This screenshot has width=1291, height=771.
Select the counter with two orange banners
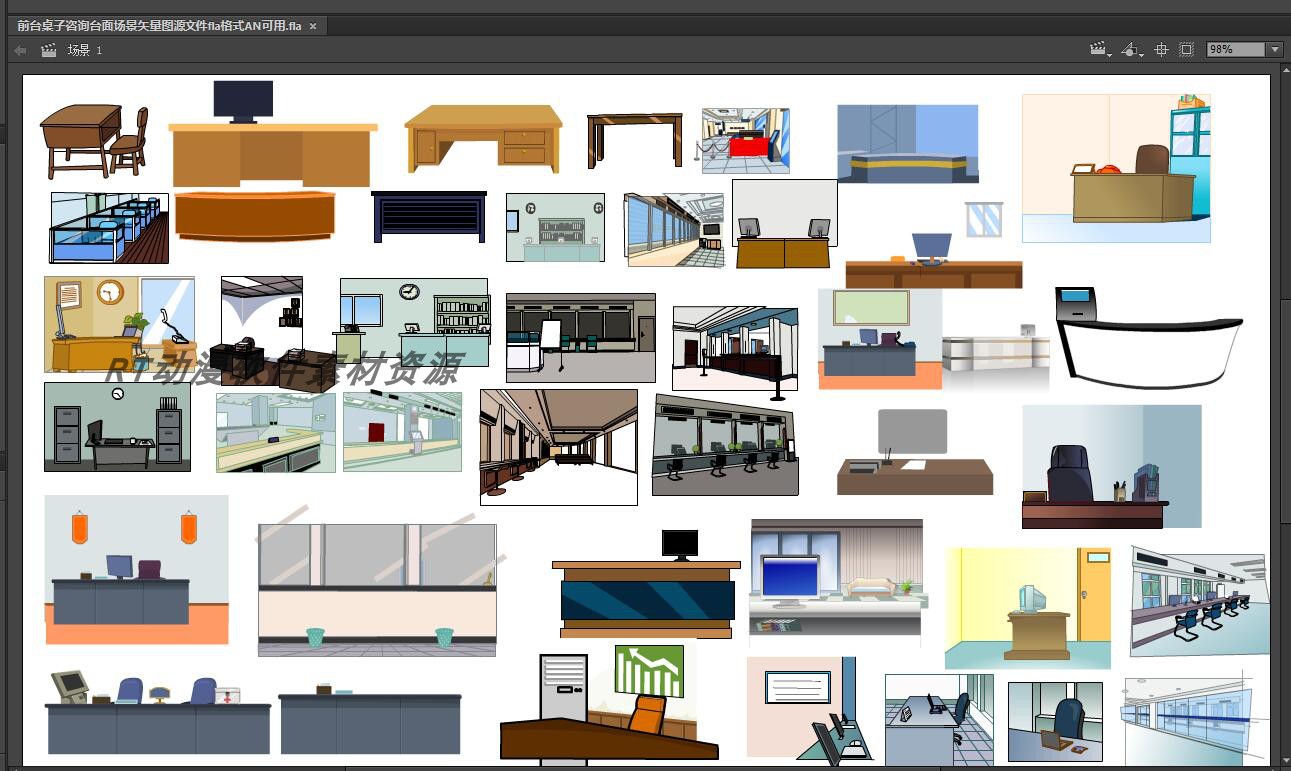(136, 570)
